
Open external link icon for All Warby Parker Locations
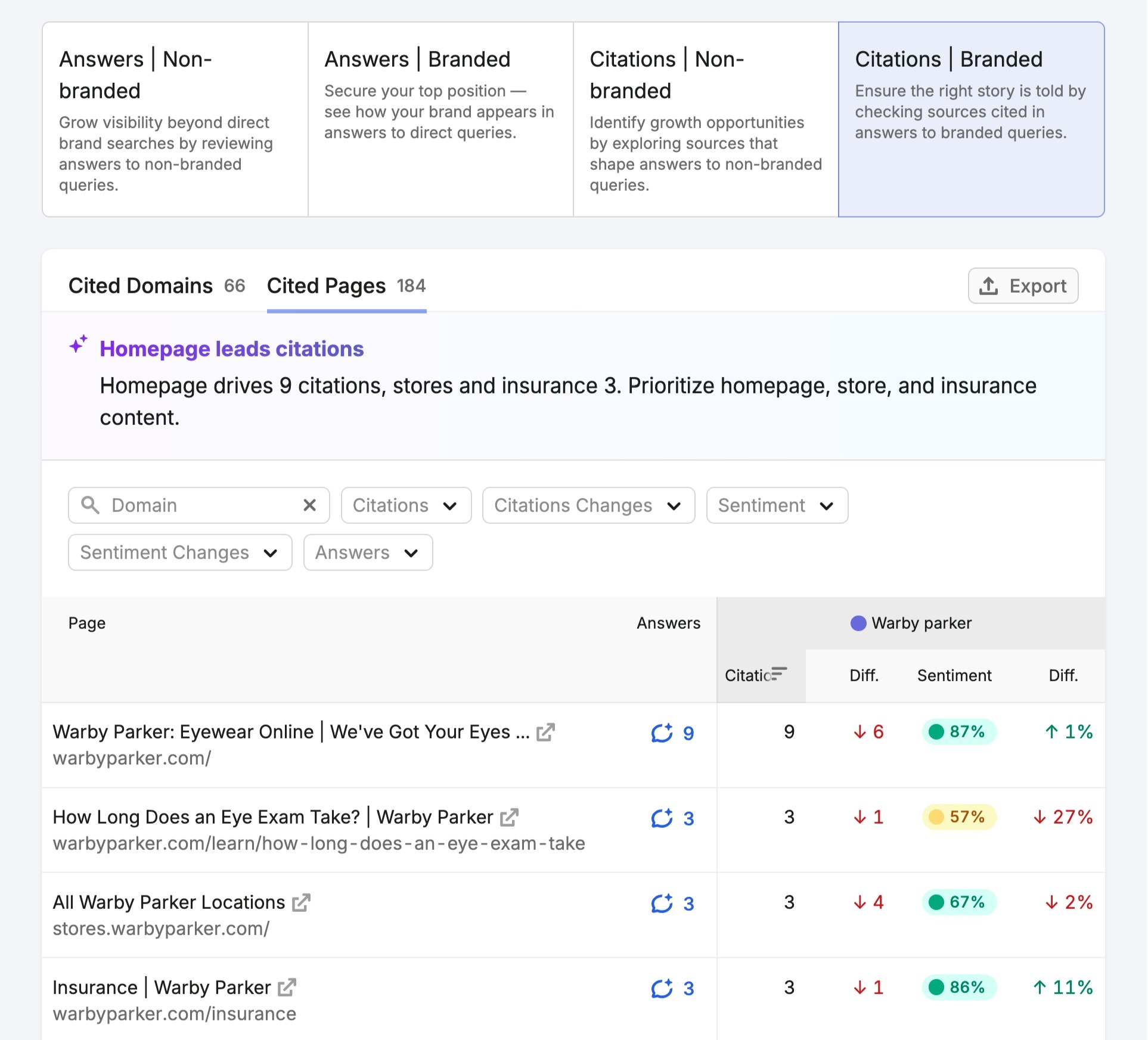point(301,902)
